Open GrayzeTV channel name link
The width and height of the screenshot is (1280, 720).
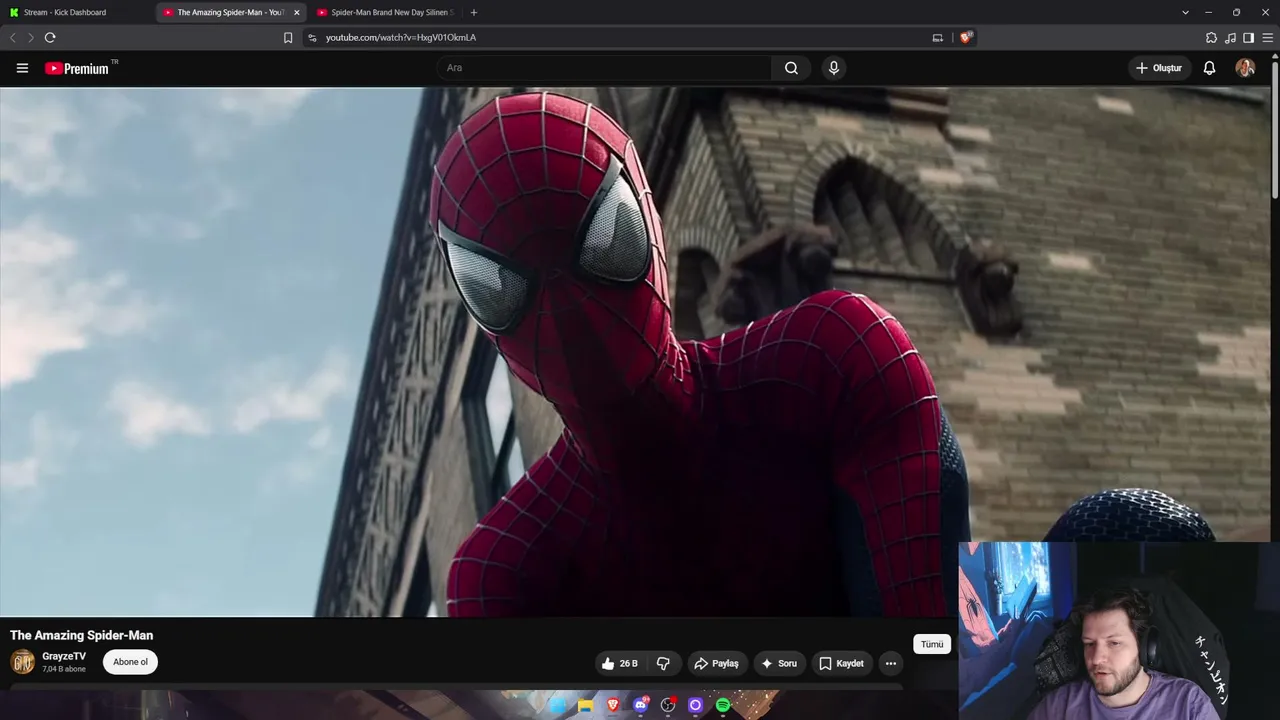click(64, 656)
